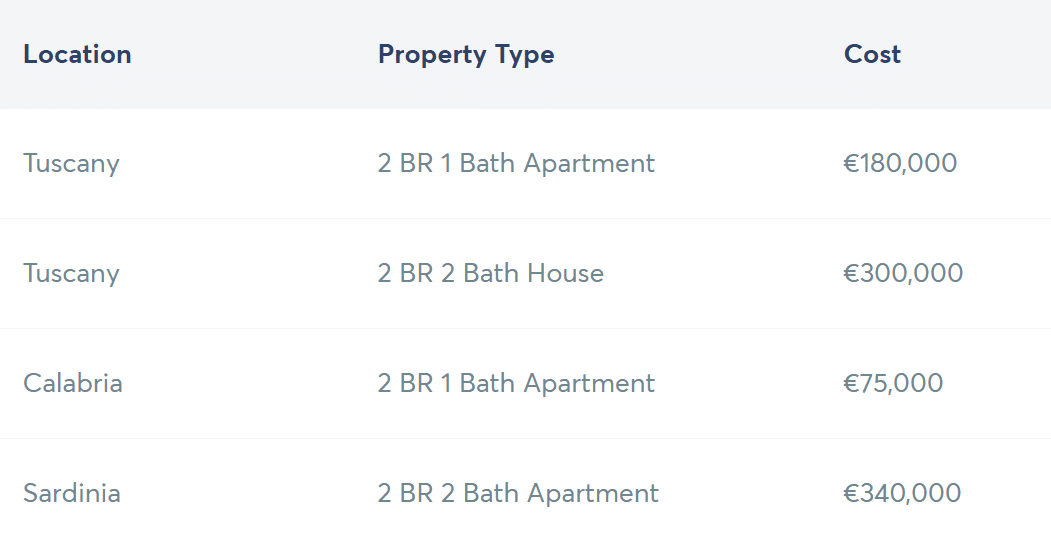Select Tuscany in the second row
The width and height of the screenshot is (1051, 539).
71,274
